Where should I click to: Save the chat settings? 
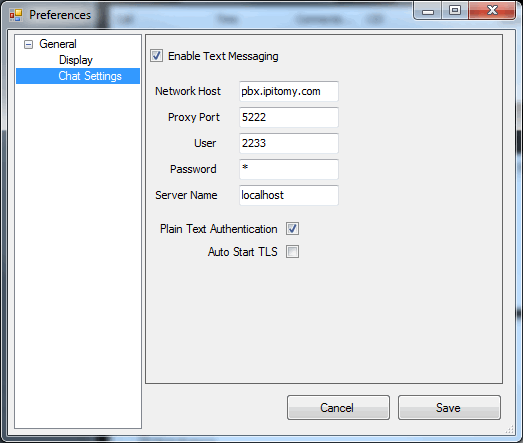click(449, 408)
